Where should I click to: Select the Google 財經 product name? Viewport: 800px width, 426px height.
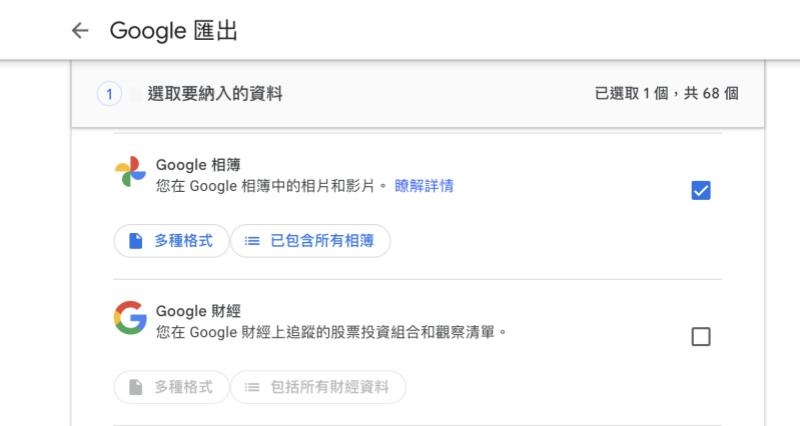coord(198,310)
